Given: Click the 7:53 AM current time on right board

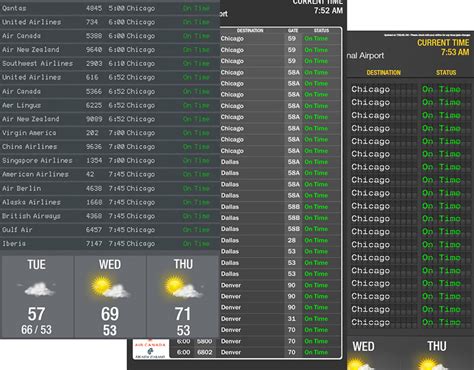Looking at the screenshot, I should click(x=455, y=52).
